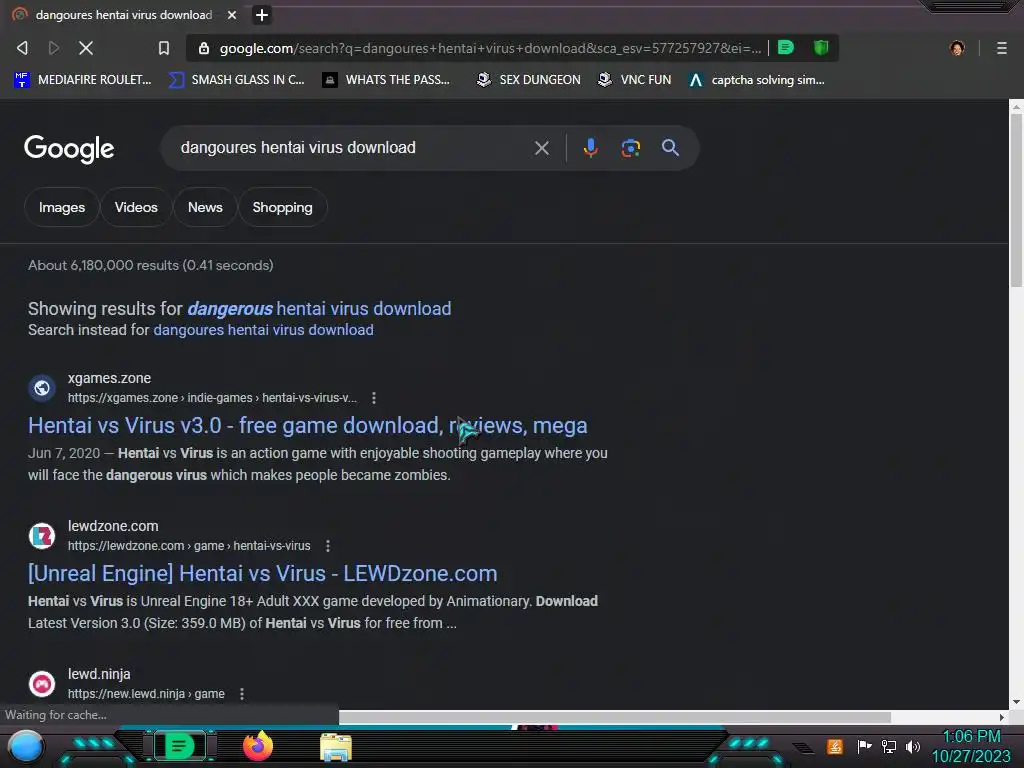
Task: Open the volume speaker tray icon
Action: [x=913, y=746]
